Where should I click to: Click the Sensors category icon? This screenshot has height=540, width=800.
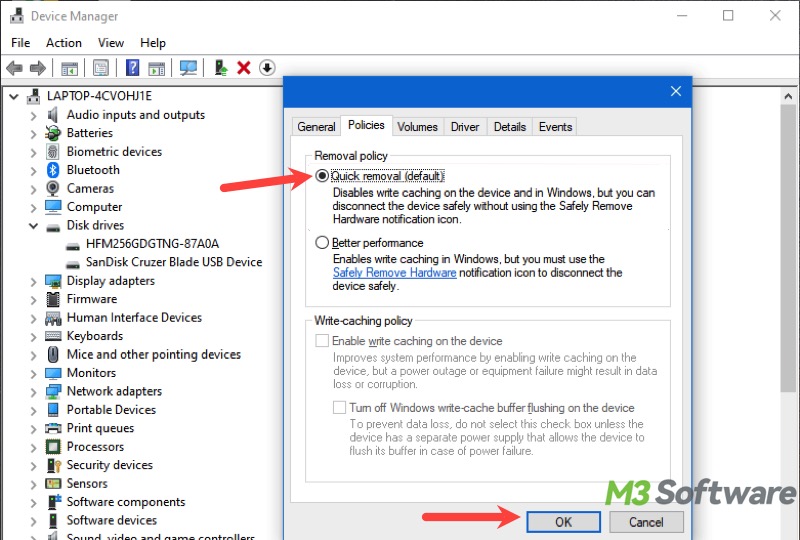[53, 483]
